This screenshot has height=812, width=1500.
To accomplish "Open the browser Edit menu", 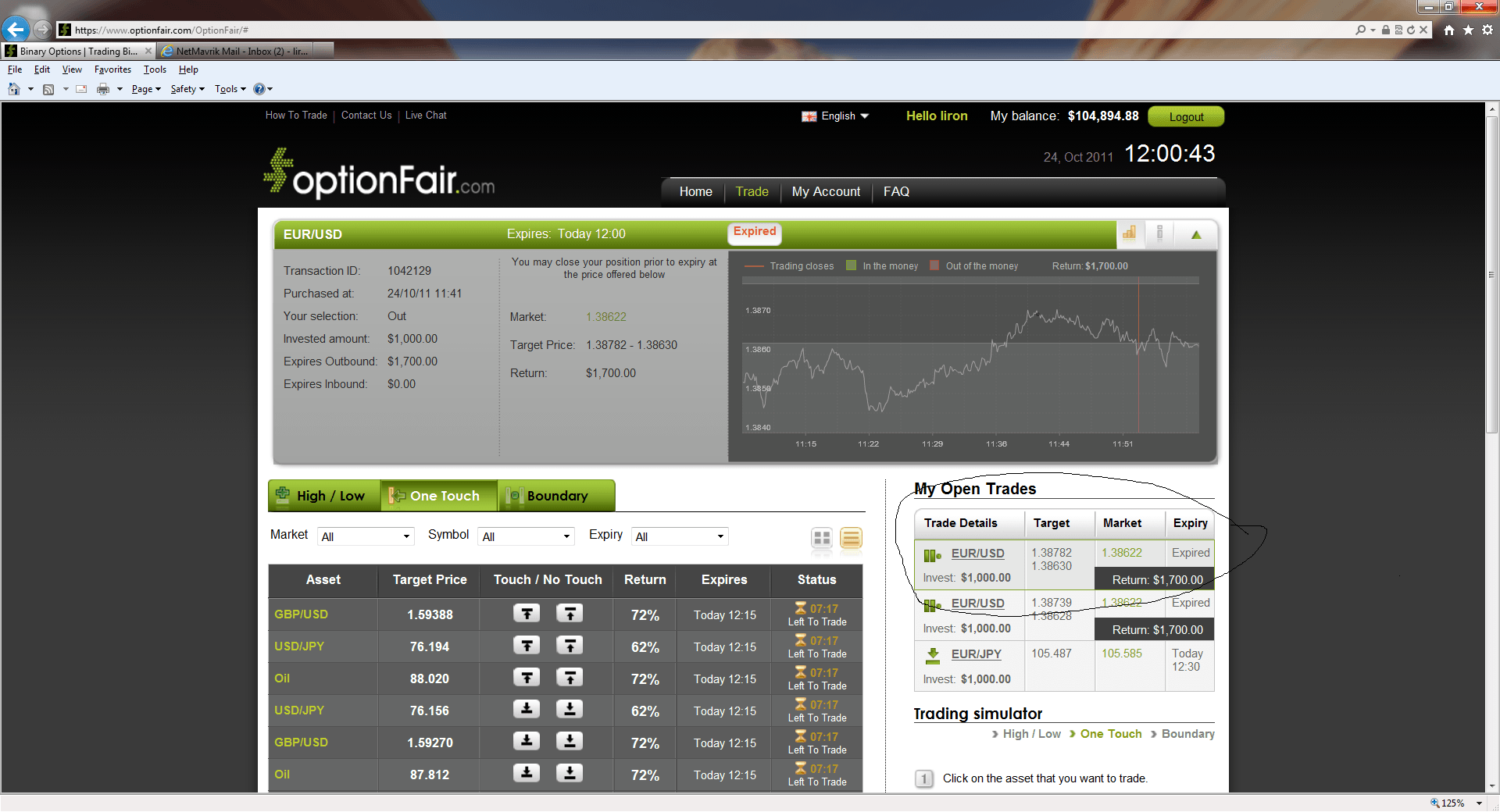I will [42, 69].
